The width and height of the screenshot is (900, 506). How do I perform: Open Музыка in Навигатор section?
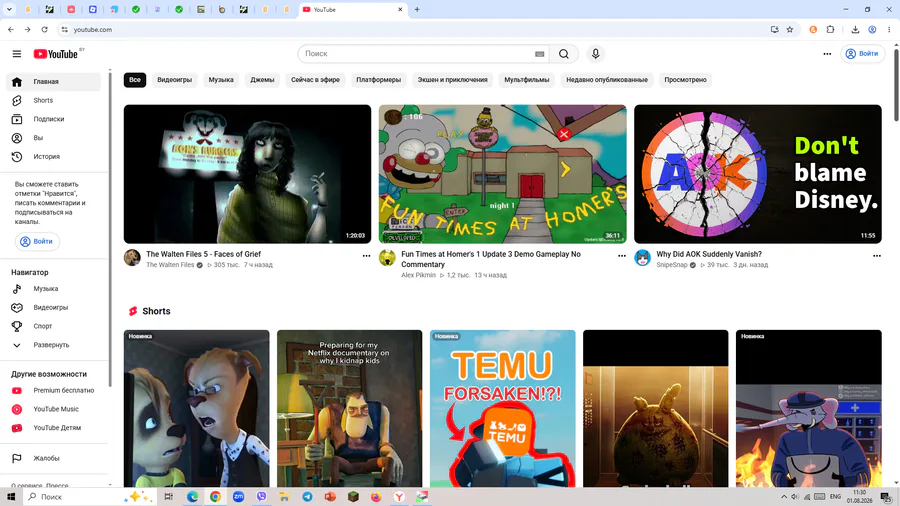tap(53, 289)
